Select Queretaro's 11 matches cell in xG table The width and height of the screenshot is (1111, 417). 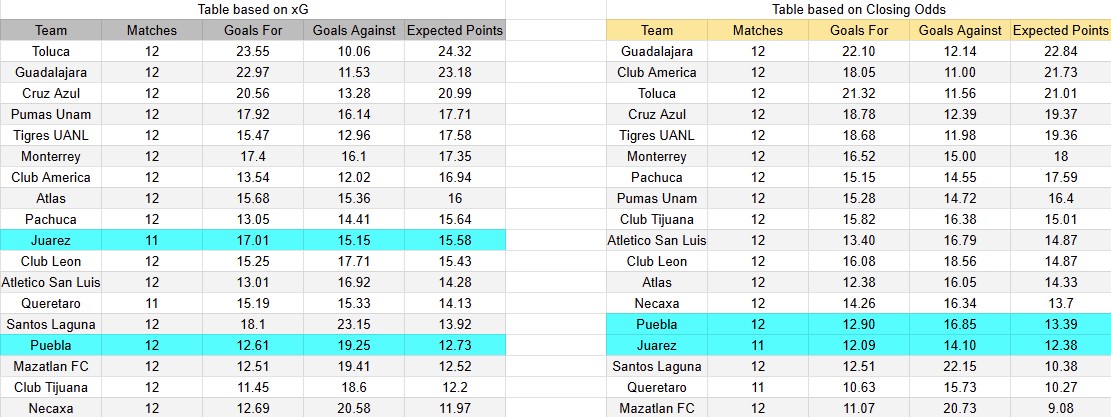click(x=152, y=303)
